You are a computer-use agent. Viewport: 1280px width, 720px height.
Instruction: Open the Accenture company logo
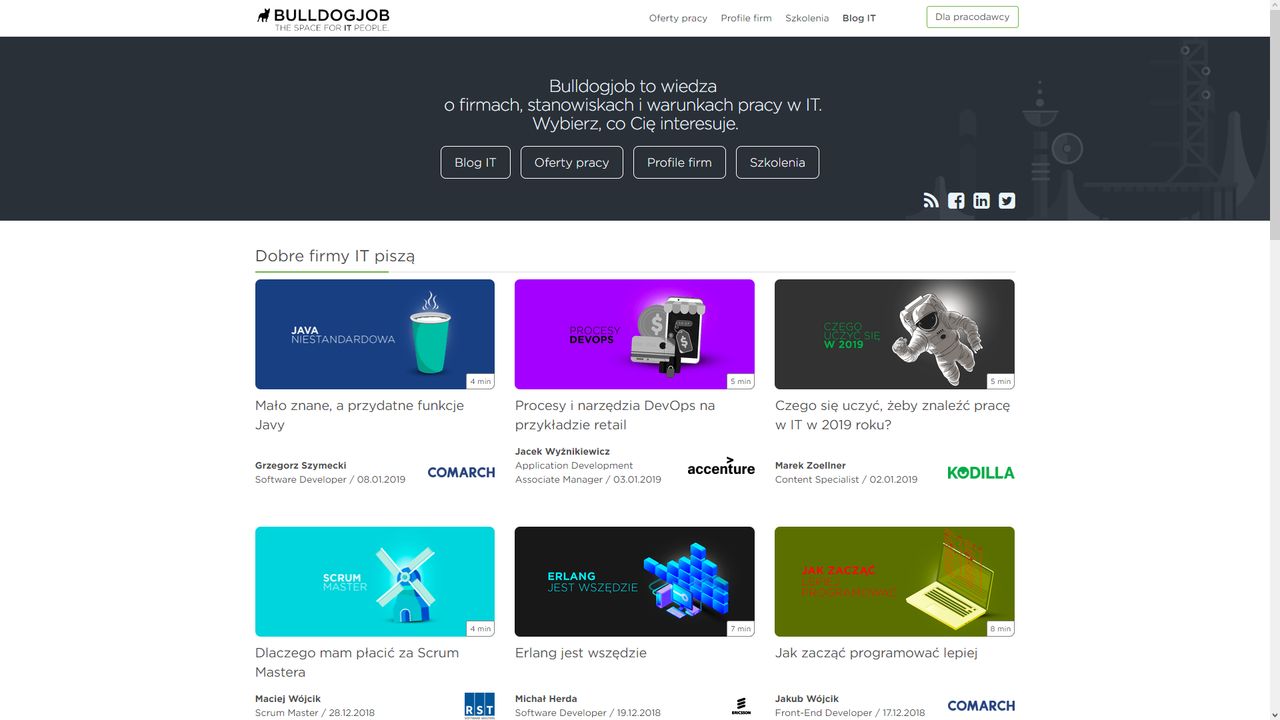721,466
